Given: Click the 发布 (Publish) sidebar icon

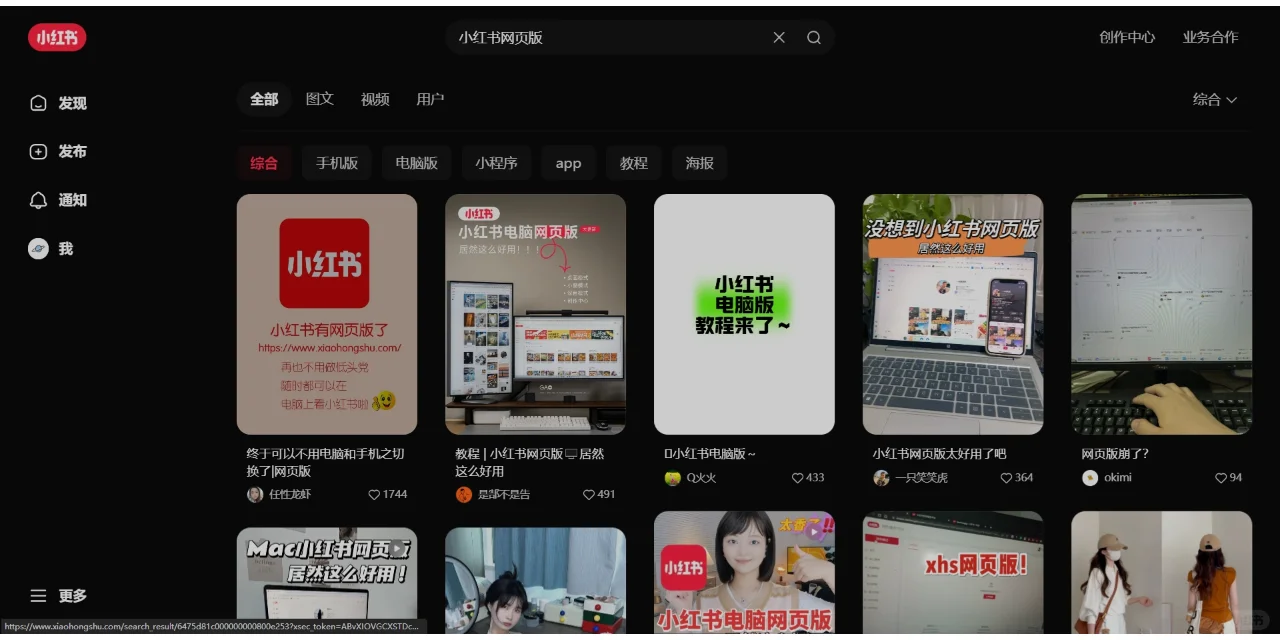Looking at the screenshot, I should 38,151.
